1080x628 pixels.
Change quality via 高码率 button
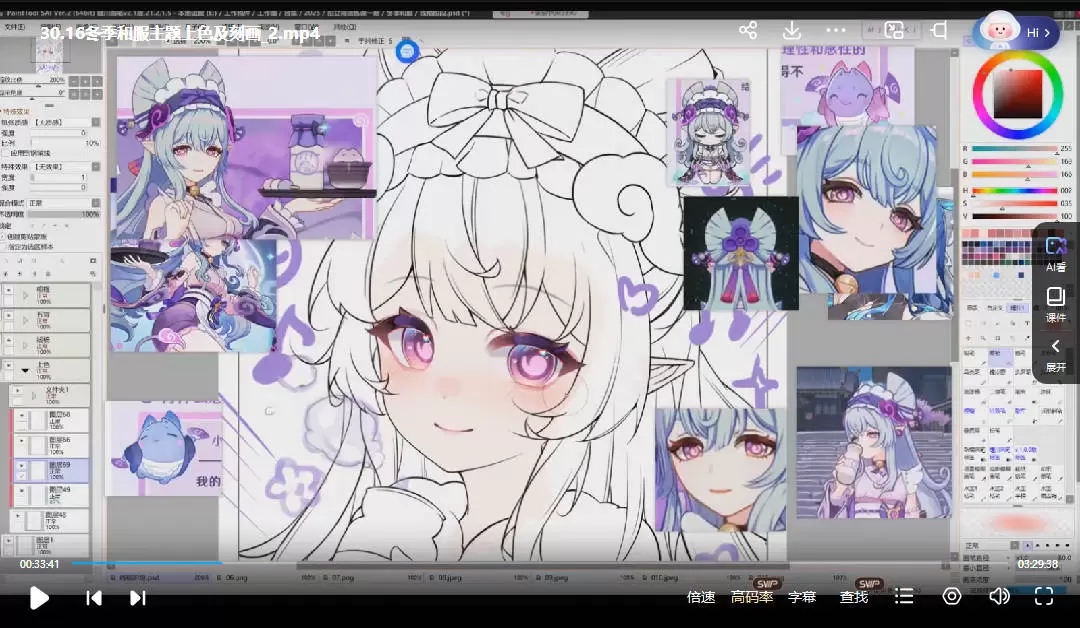752,597
